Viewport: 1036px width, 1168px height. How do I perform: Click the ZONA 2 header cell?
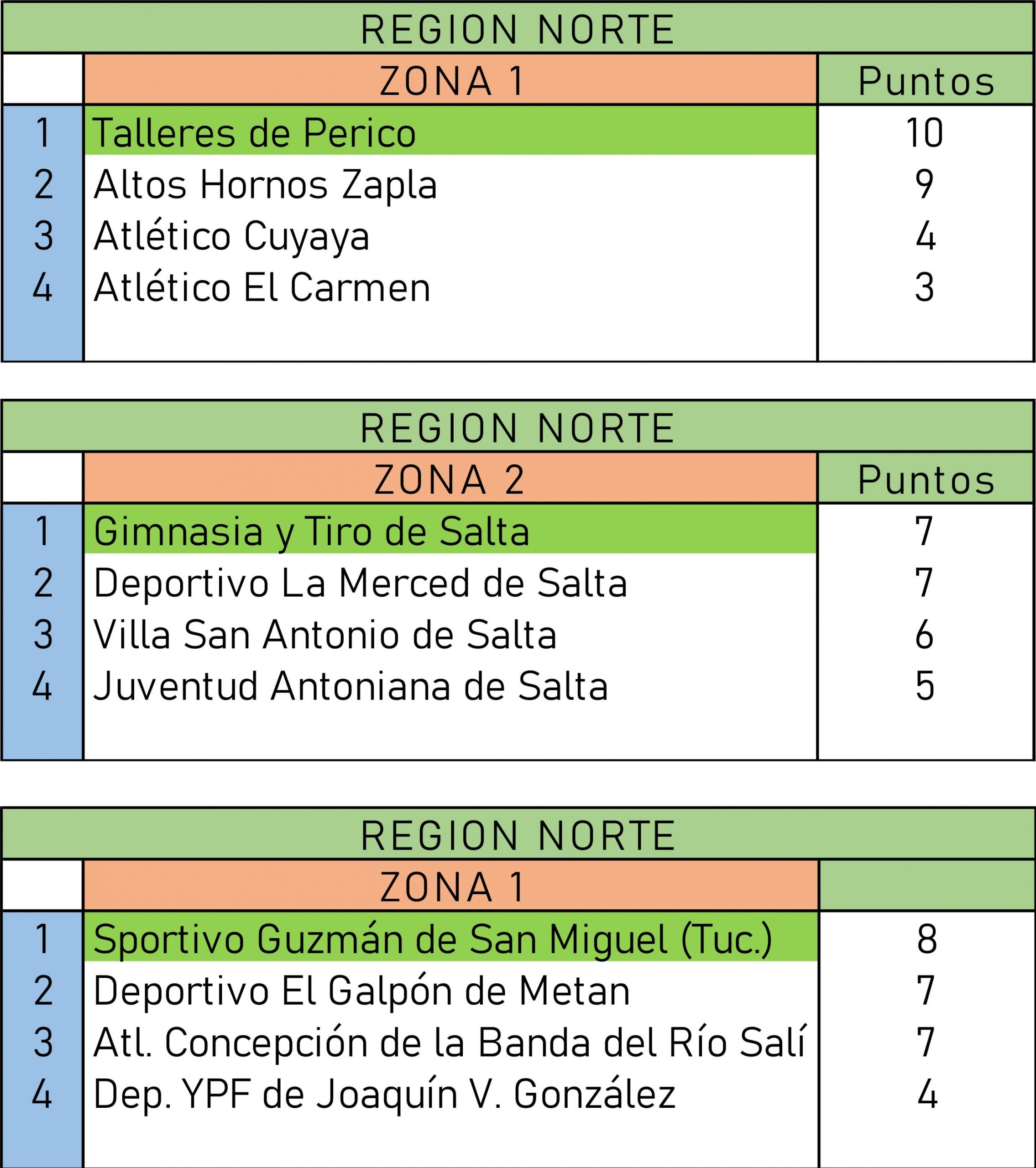(x=450, y=480)
